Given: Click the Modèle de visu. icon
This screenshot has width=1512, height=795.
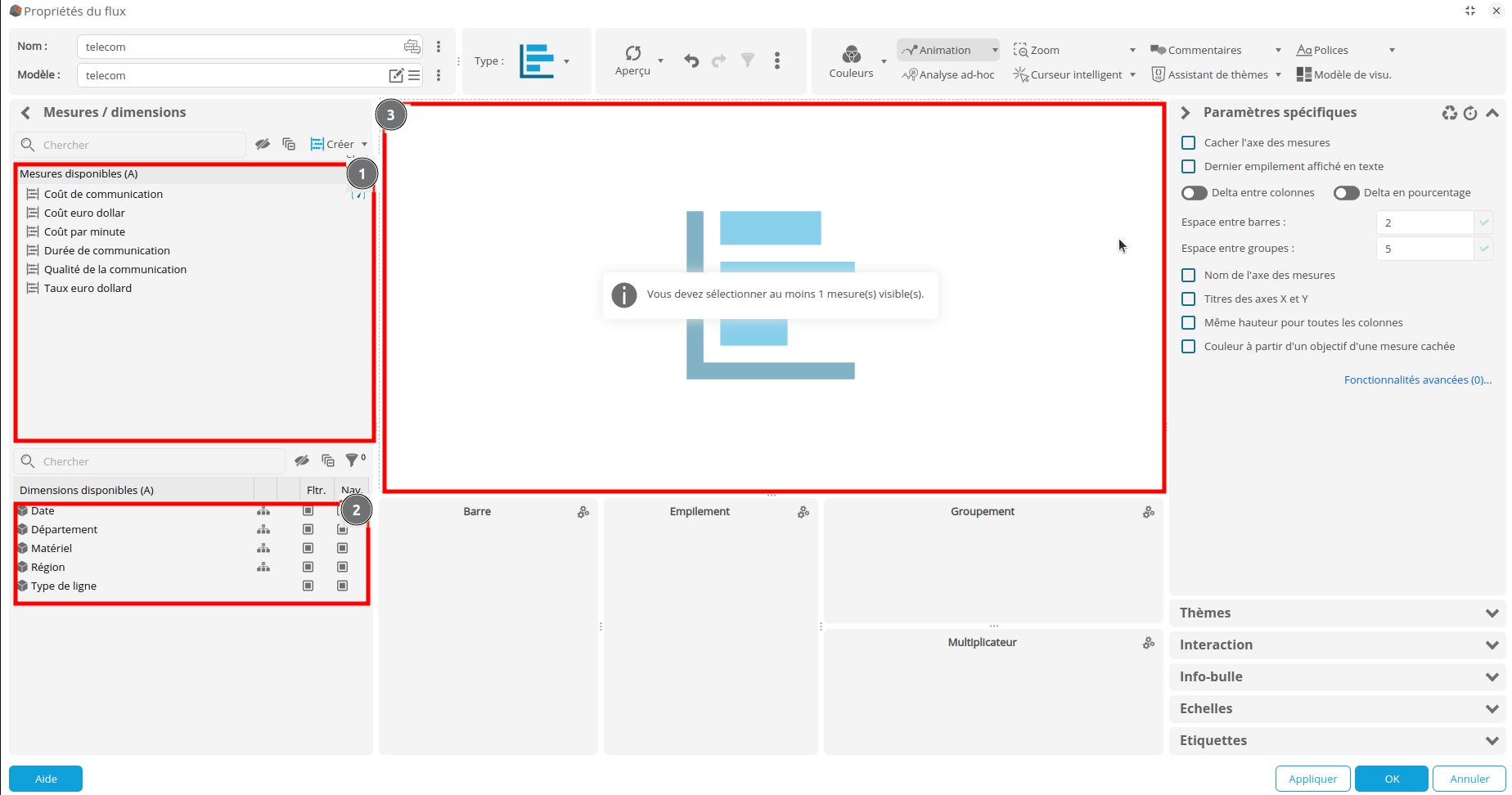Looking at the screenshot, I should click(x=1303, y=74).
